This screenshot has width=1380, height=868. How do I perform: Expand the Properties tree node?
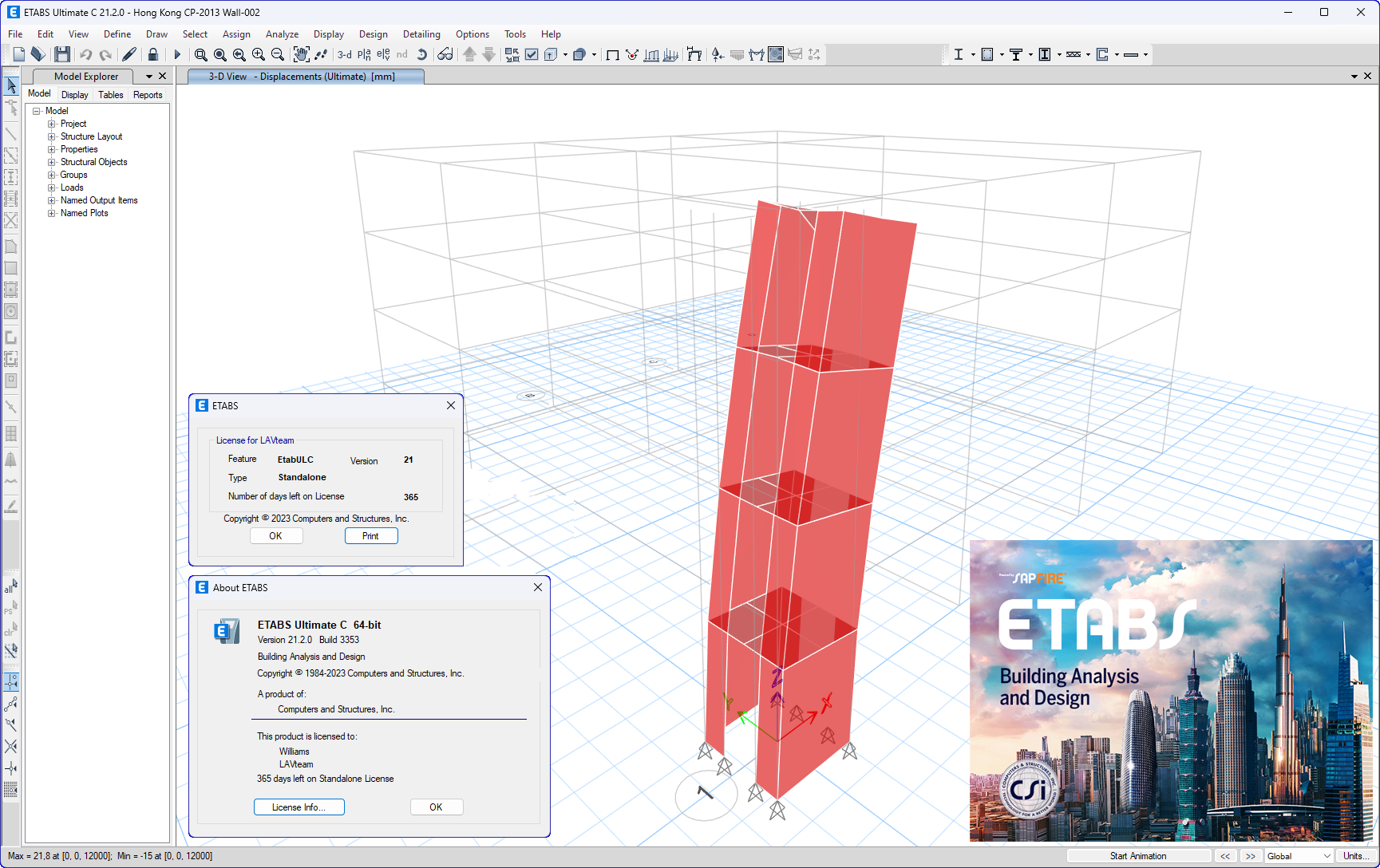click(52, 149)
